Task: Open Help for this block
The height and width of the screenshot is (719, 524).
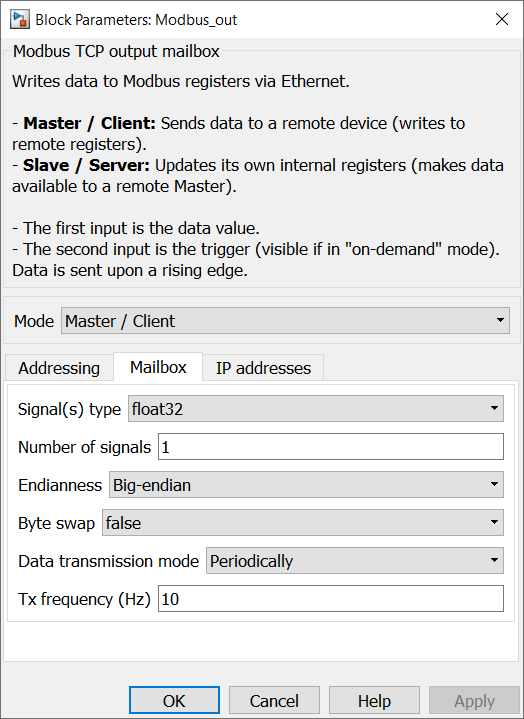Action: pyautogui.click(x=374, y=701)
